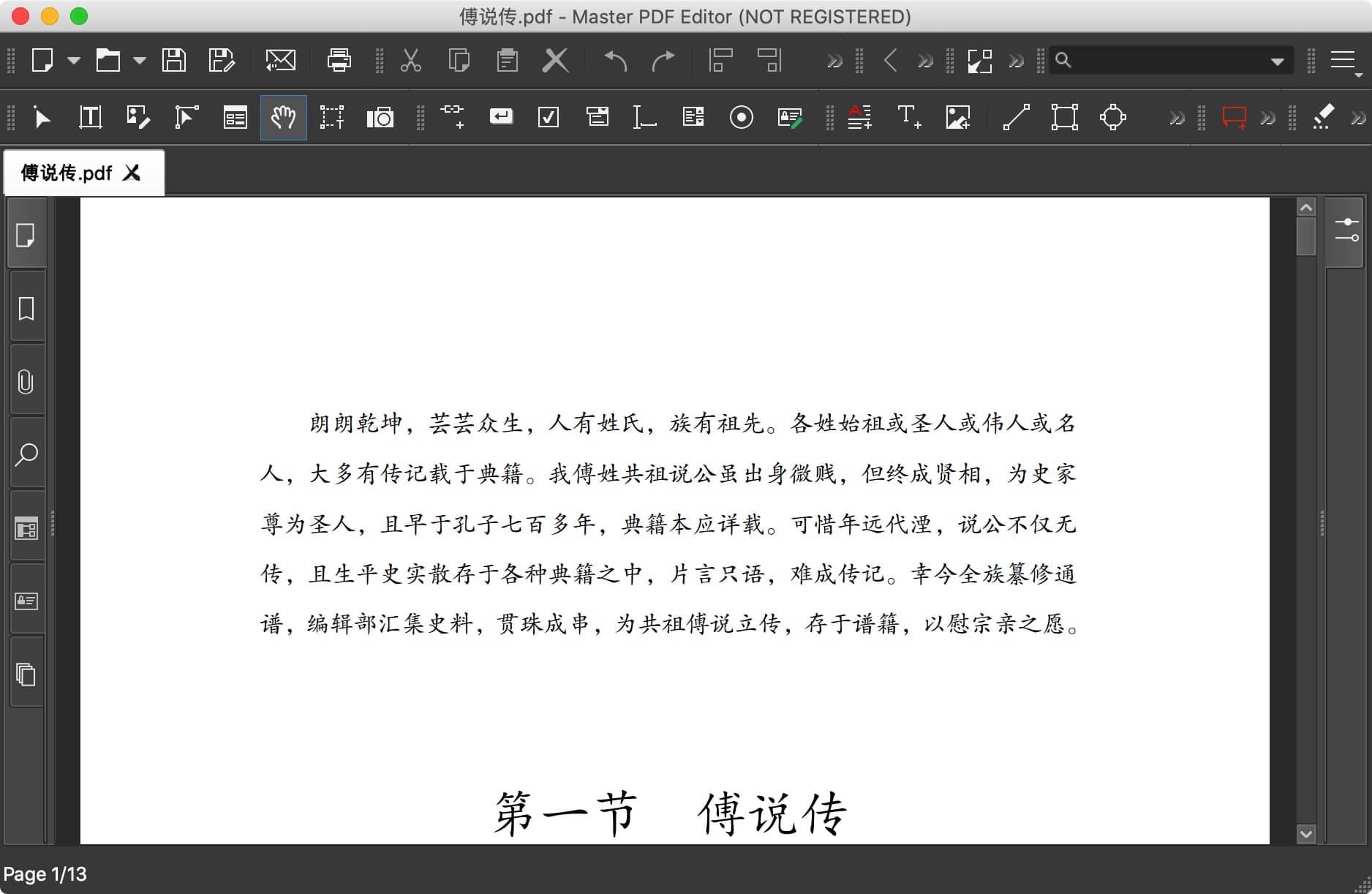Align objects left icon
This screenshot has width=1372, height=894.
tap(720, 60)
